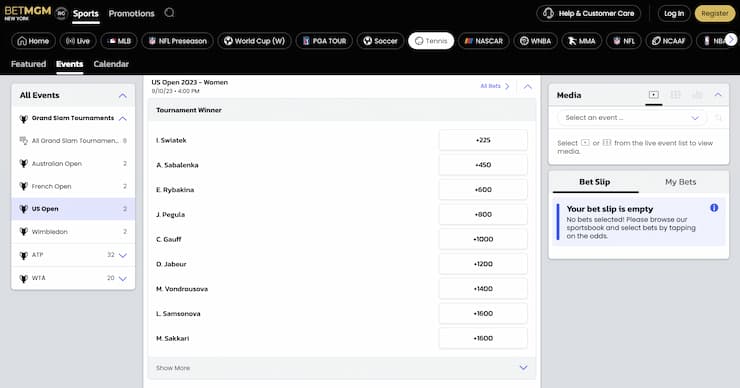Bet on L. Samsonova at +1600
The width and height of the screenshot is (740, 388).
(483, 313)
